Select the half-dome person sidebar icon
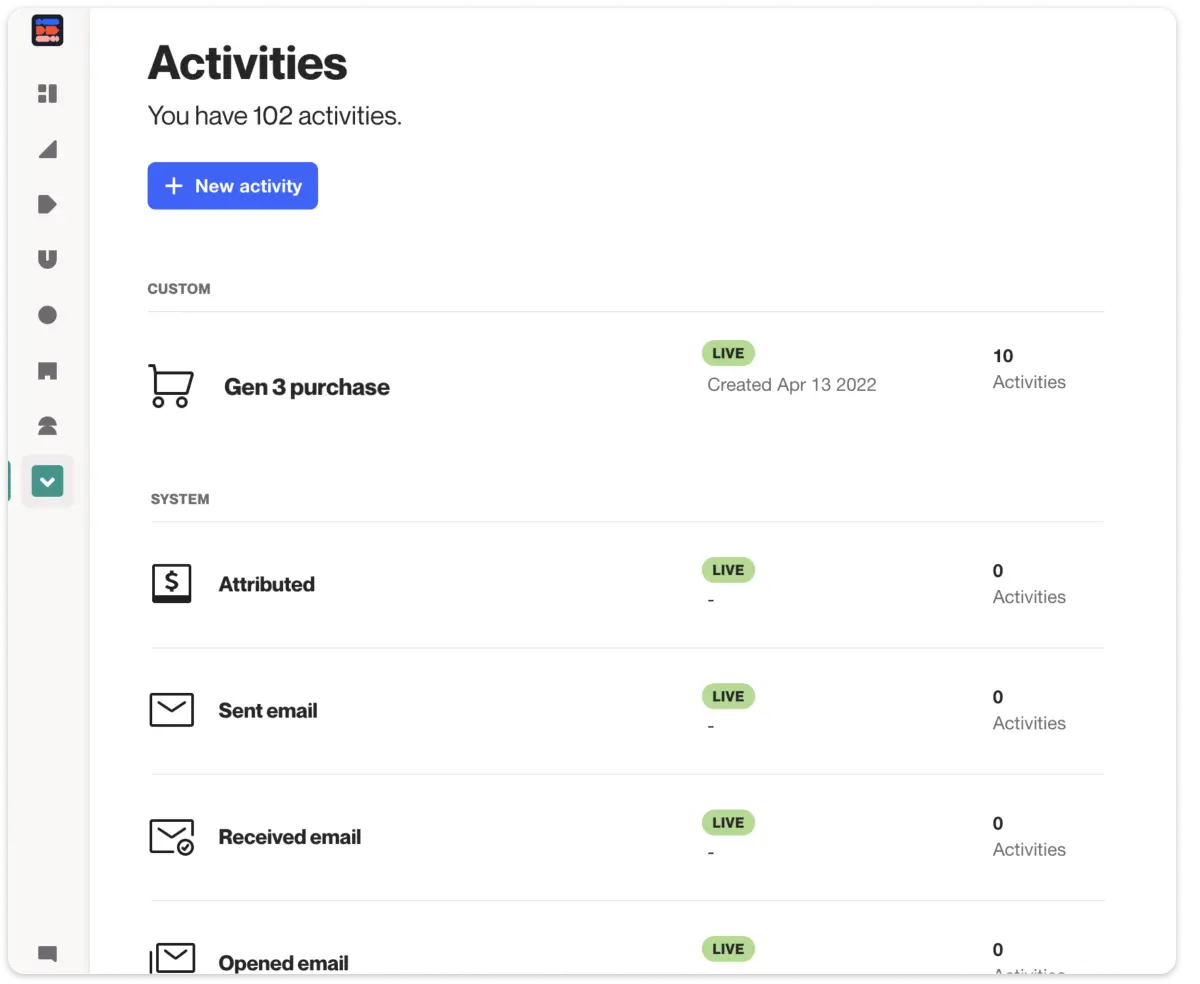This screenshot has width=1200, height=984. 47,426
